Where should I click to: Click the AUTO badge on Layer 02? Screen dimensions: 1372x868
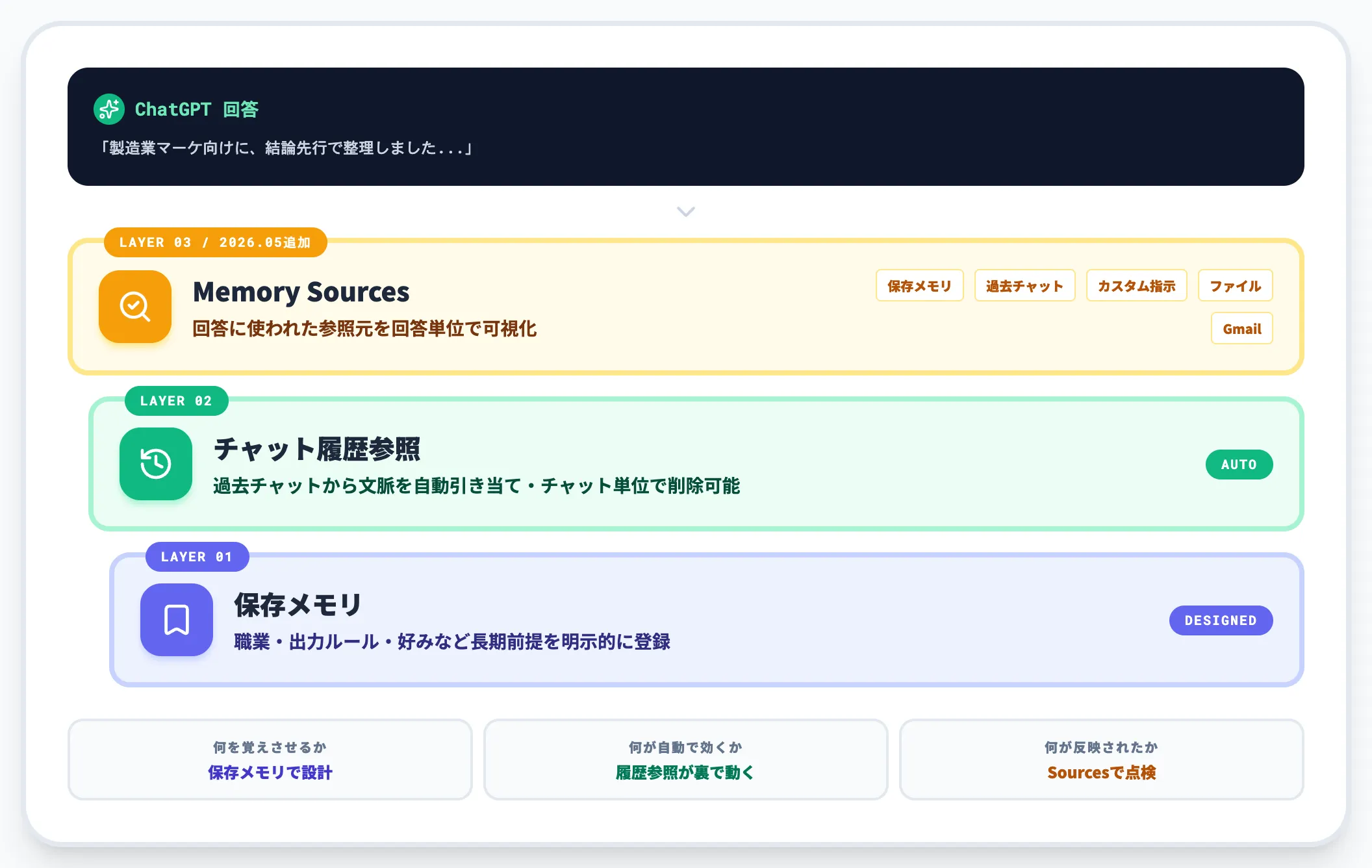(1239, 465)
